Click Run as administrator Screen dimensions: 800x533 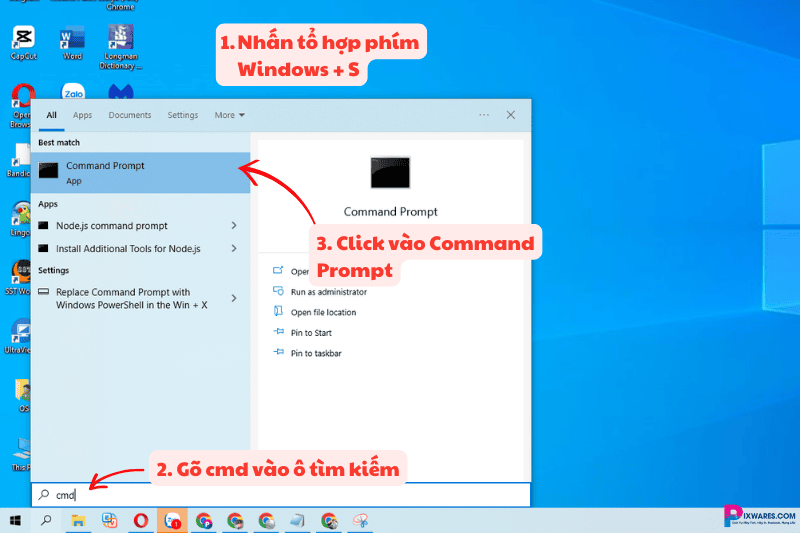[x=328, y=292]
